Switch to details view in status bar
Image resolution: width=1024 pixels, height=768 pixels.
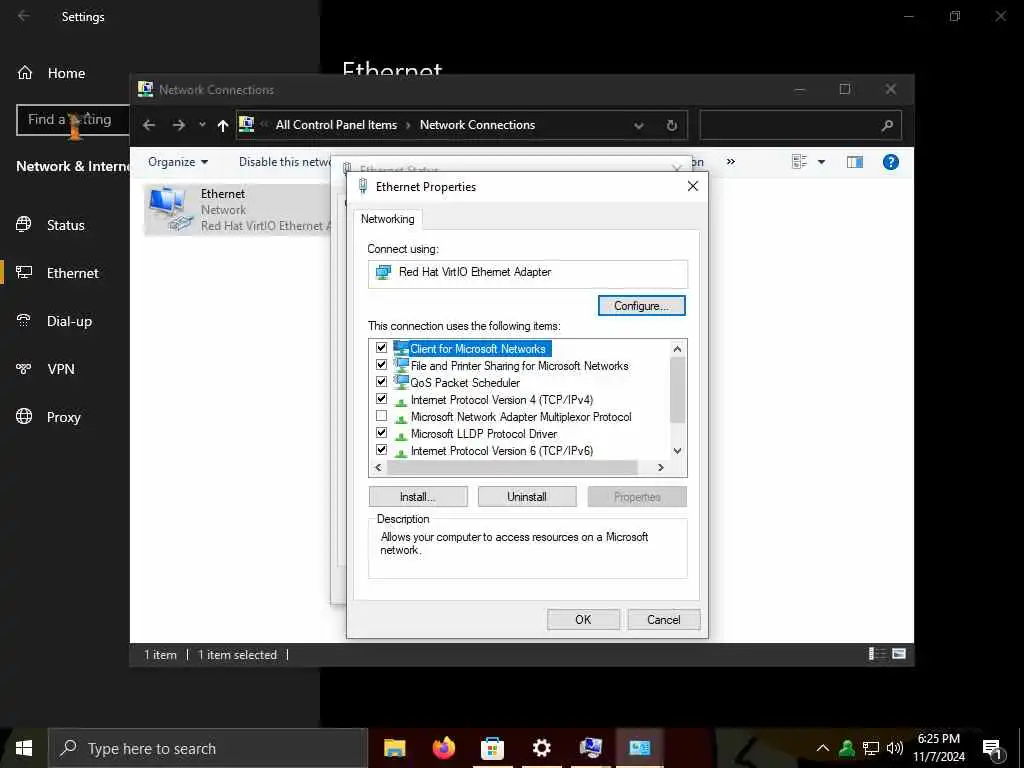tap(876, 654)
